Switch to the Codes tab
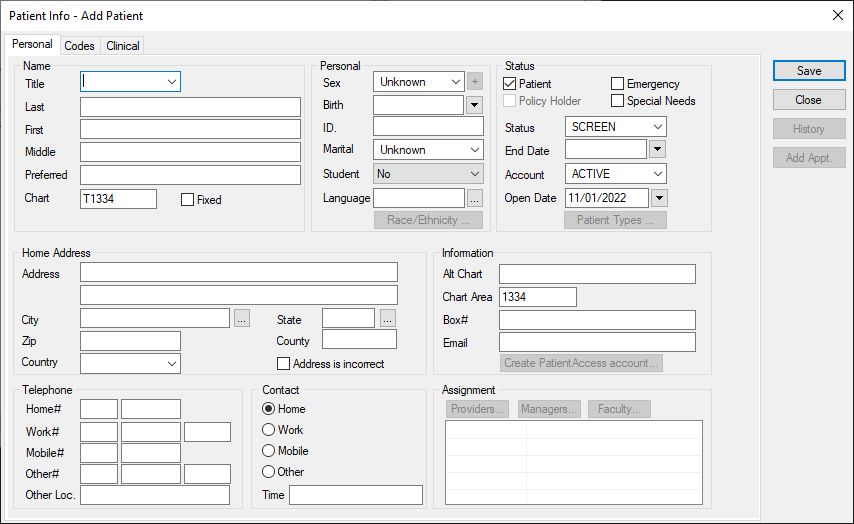The height and width of the screenshot is (524, 854). [80, 46]
